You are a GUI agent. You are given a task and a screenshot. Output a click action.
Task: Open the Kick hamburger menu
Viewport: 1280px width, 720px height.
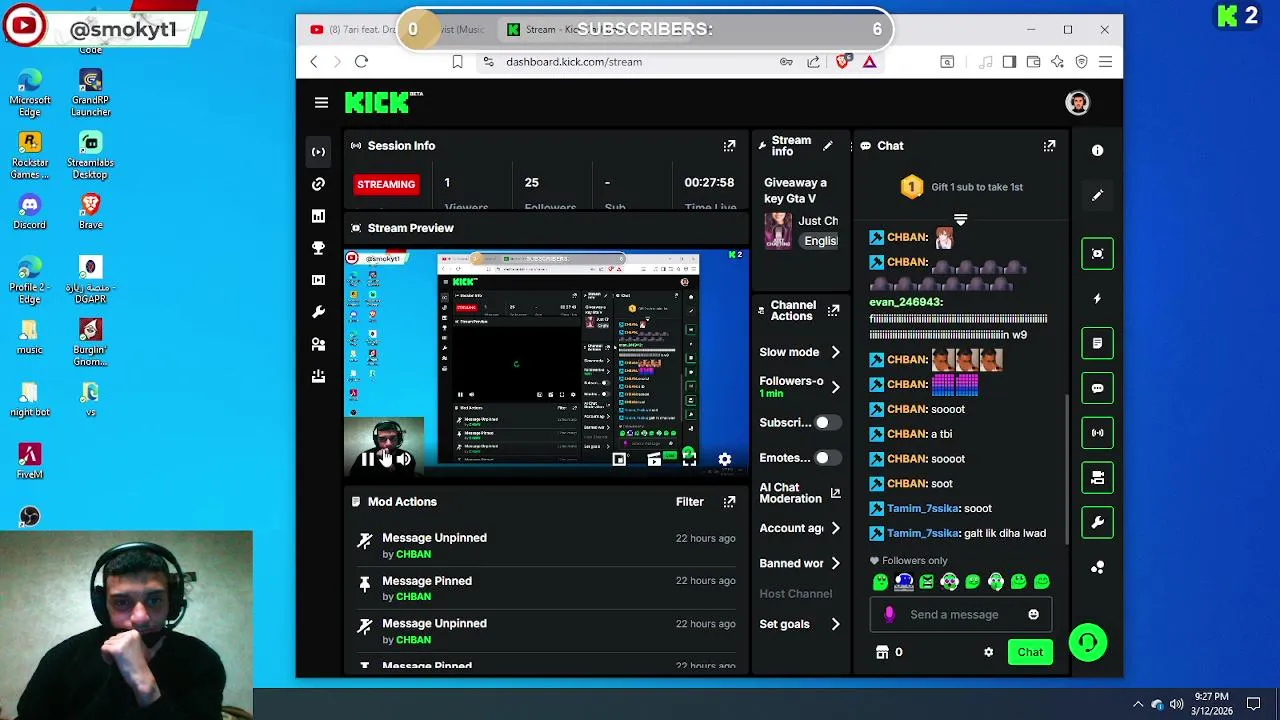(321, 102)
